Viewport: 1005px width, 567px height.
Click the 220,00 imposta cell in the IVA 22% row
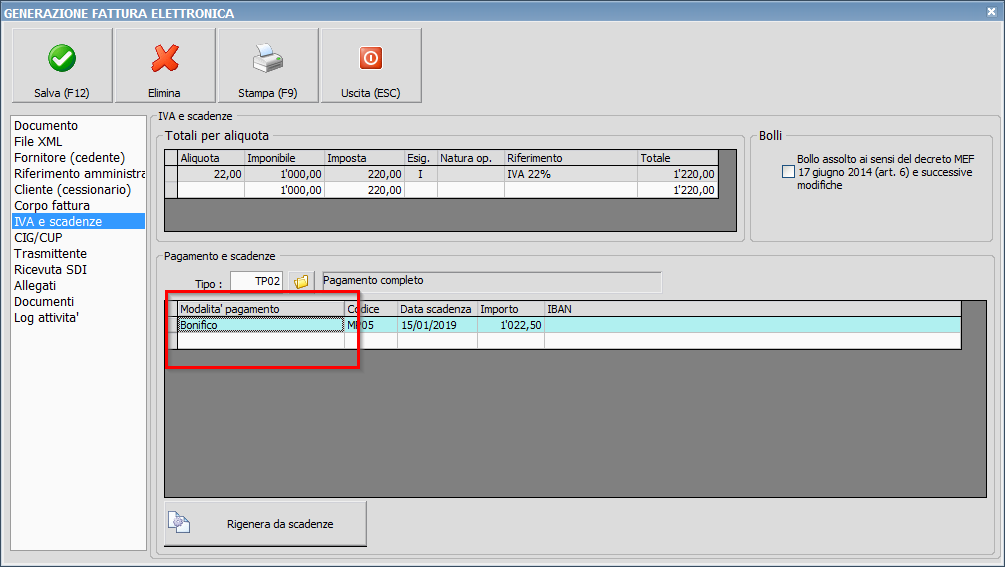[365, 174]
